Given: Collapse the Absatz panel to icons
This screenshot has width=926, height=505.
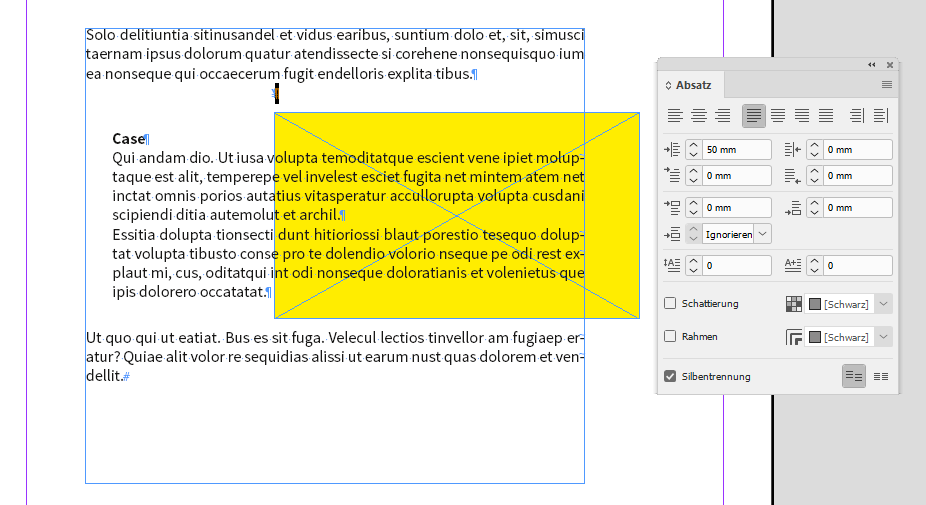Looking at the screenshot, I should (x=872, y=65).
